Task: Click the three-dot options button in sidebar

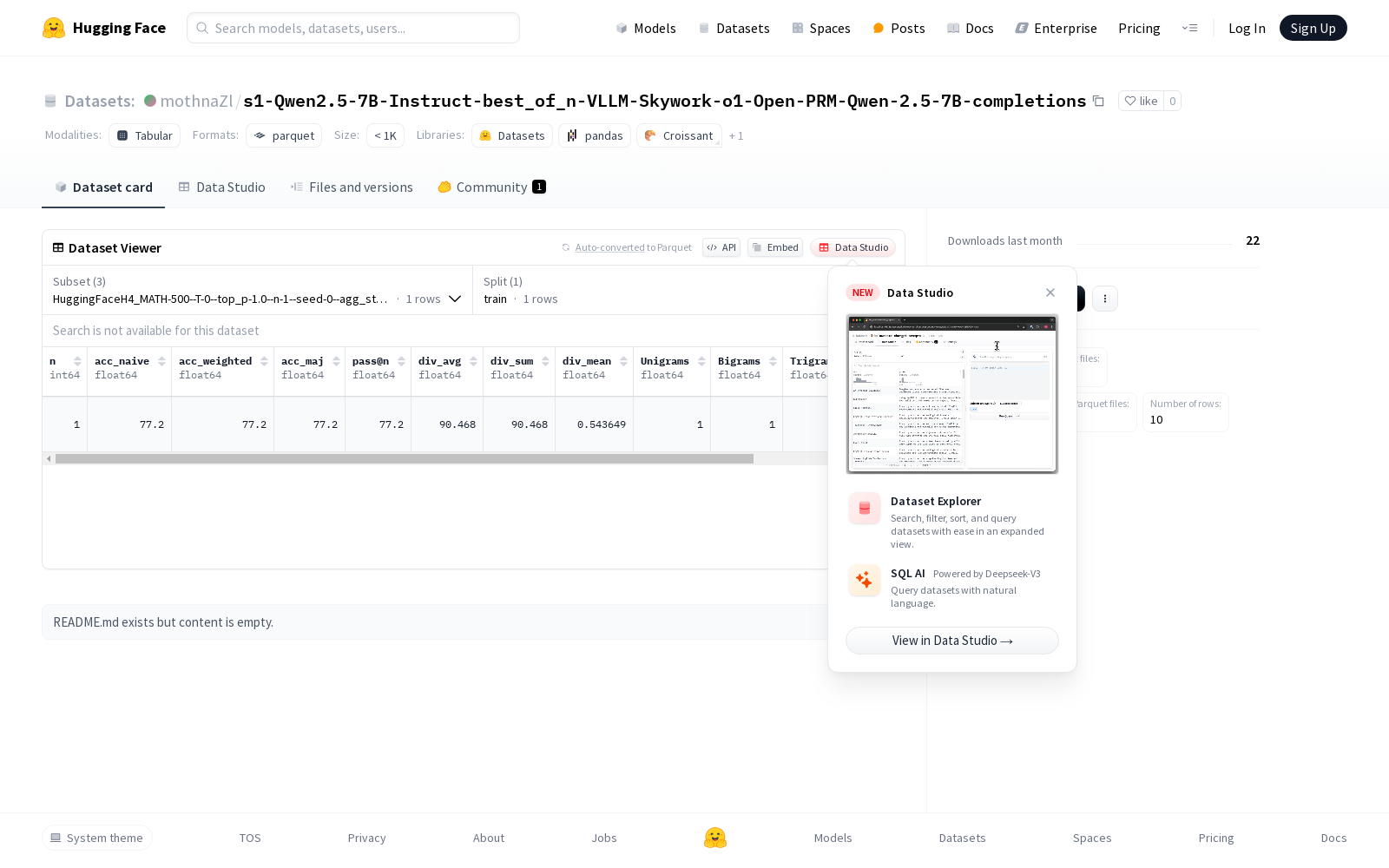Action: click(x=1104, y=299)
